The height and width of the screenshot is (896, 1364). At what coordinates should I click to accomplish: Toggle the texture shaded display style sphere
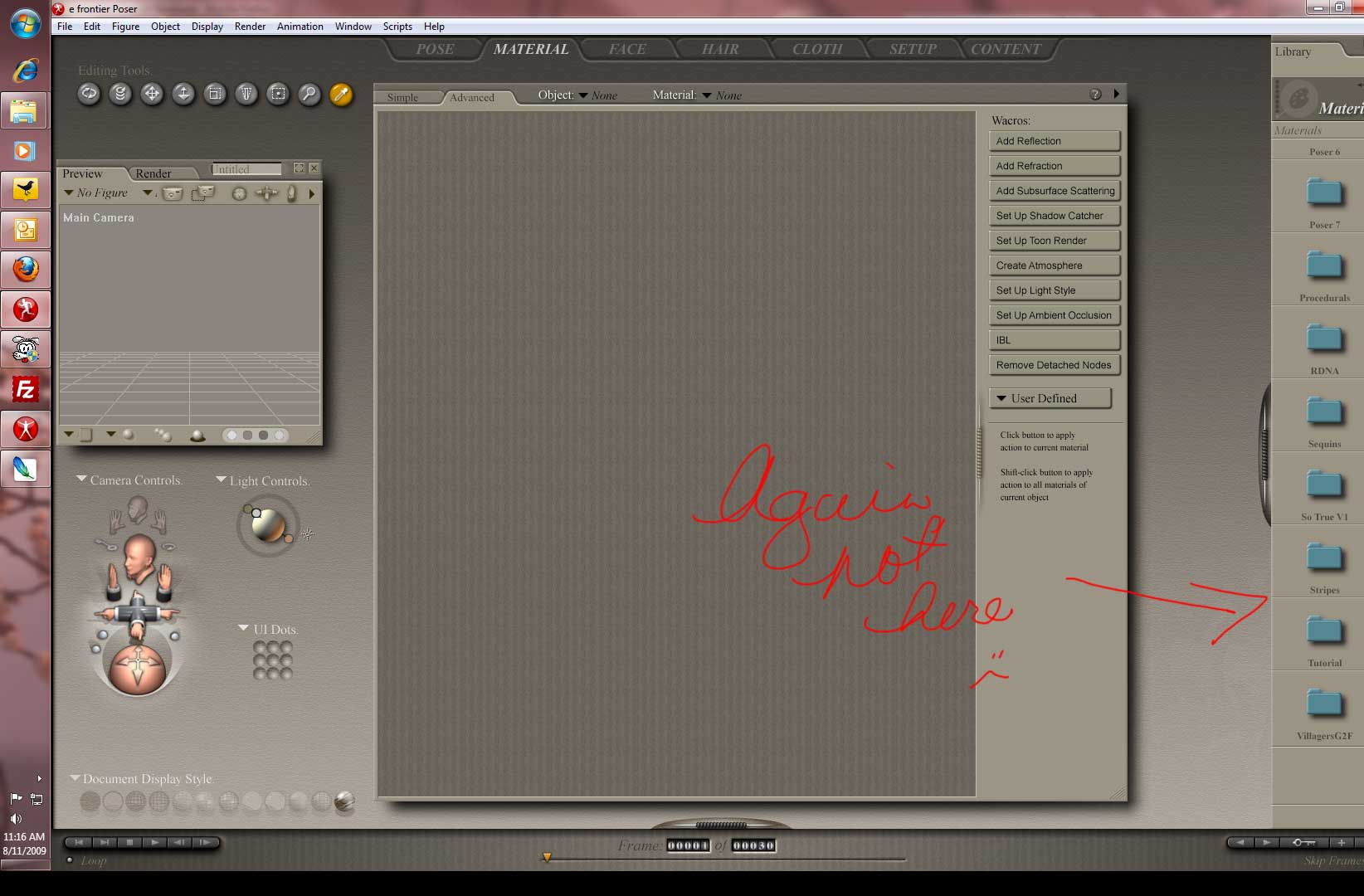tap(344, 801)
